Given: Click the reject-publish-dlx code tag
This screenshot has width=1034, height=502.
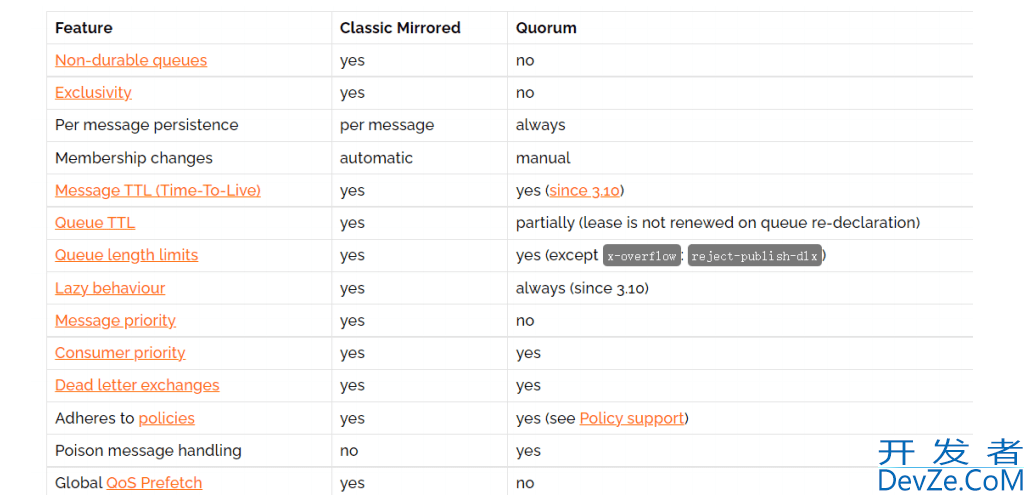Looking at the screenshot, I should pyautogui.click(x=754, y=256).
